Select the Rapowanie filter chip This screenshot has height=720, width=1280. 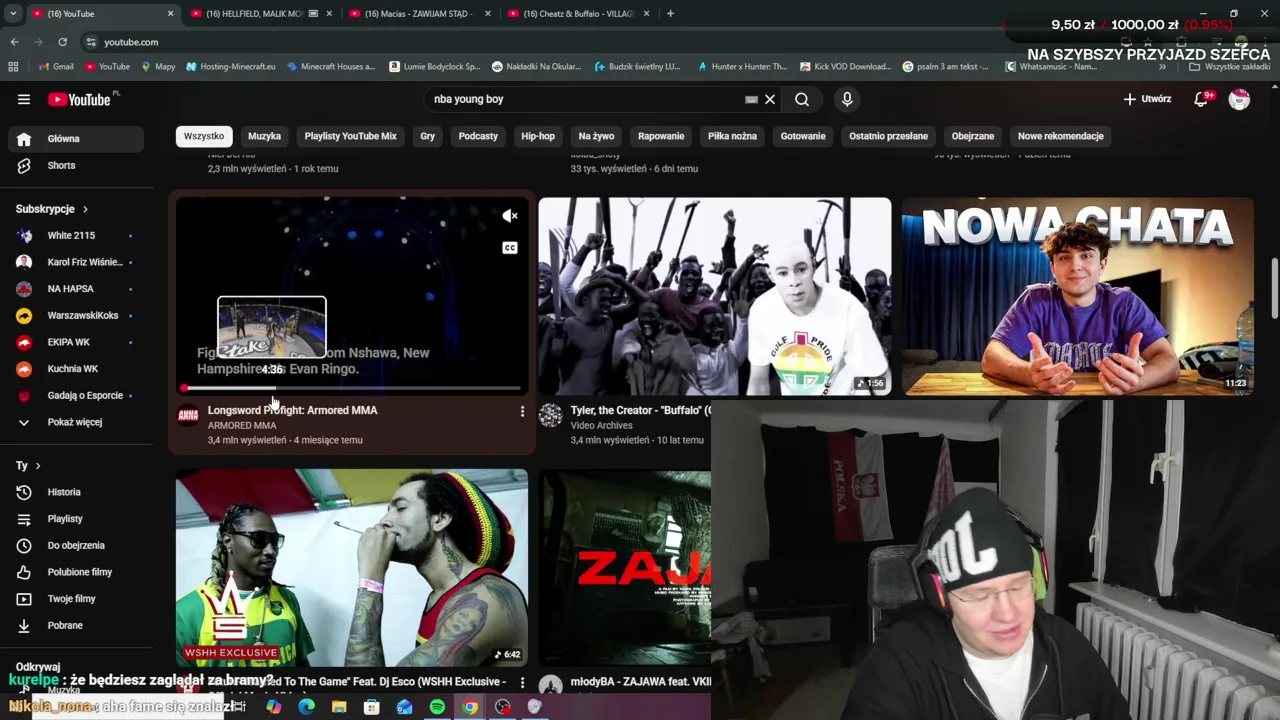point(661,136)
